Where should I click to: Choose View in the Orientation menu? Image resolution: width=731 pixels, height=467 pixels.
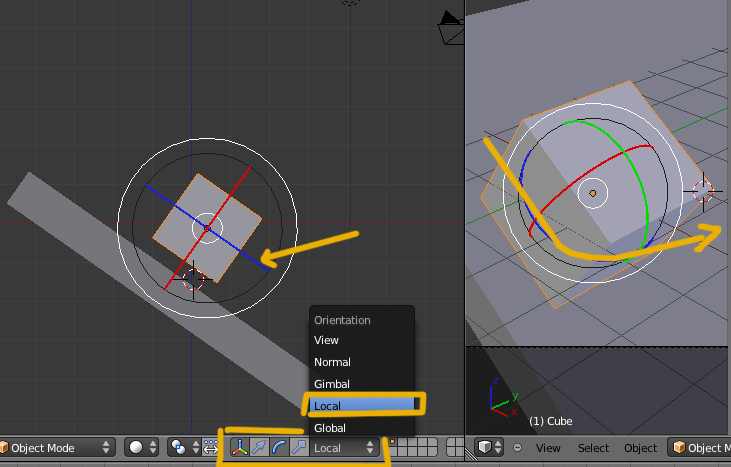(x=362, y=340)
